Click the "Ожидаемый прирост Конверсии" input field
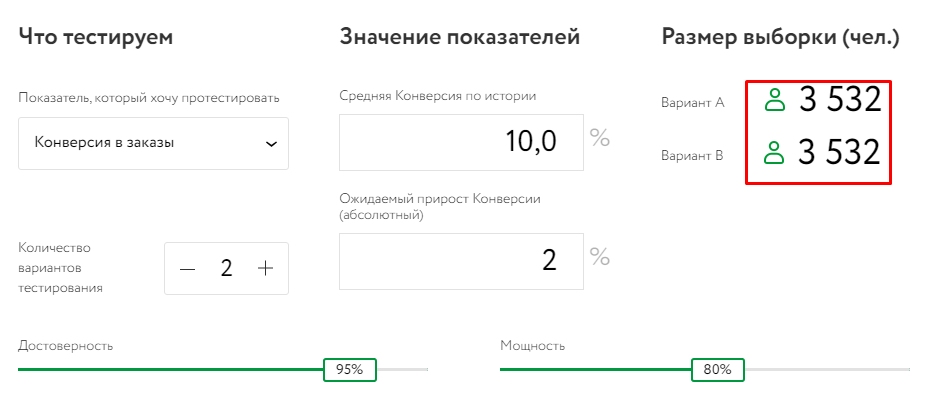The image size is (929, 411). [x=461, y=261]
